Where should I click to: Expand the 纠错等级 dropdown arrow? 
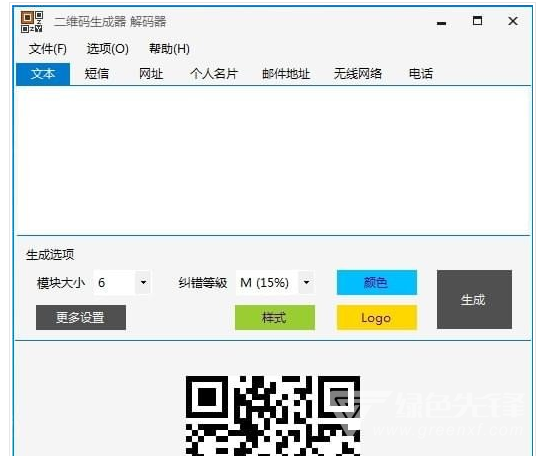pos(306,282)
